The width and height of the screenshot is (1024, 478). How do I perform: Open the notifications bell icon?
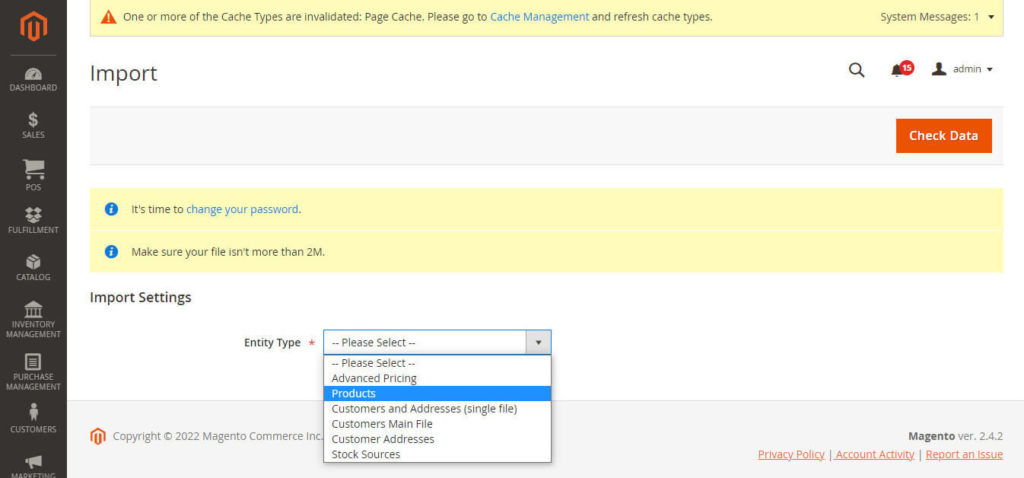tap(897, 70)
